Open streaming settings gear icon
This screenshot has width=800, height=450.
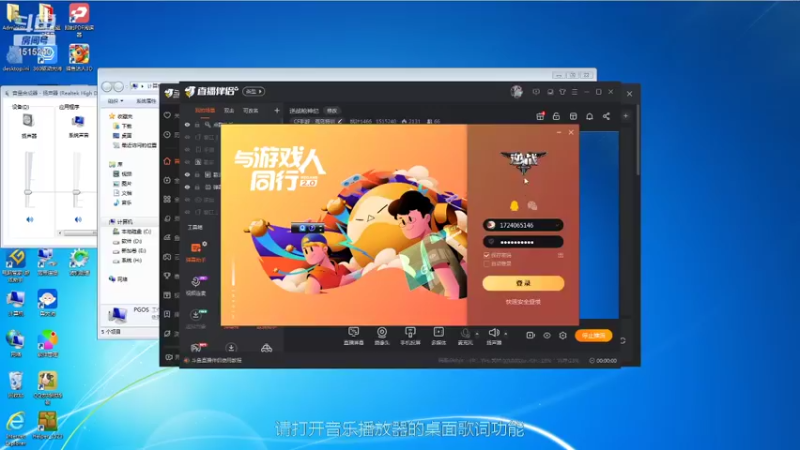coord(563,335)
